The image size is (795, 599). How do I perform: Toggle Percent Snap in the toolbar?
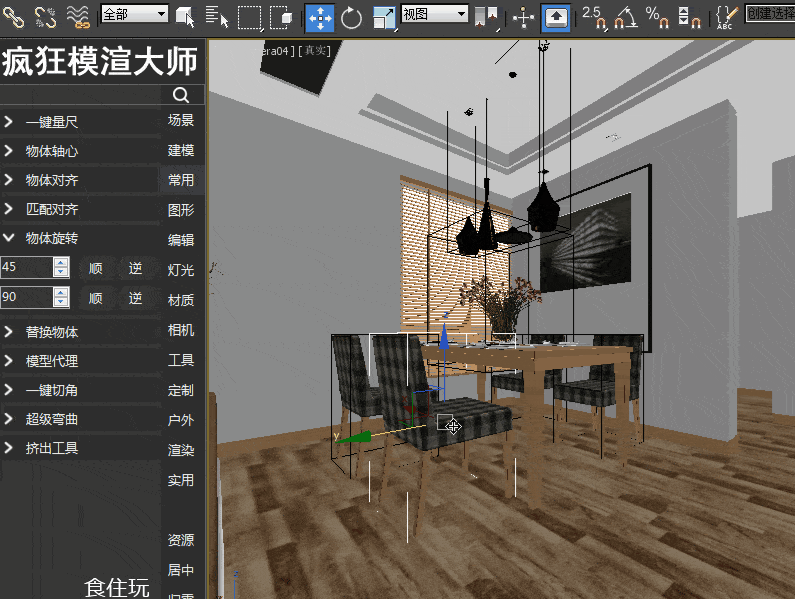click(657, 17)
